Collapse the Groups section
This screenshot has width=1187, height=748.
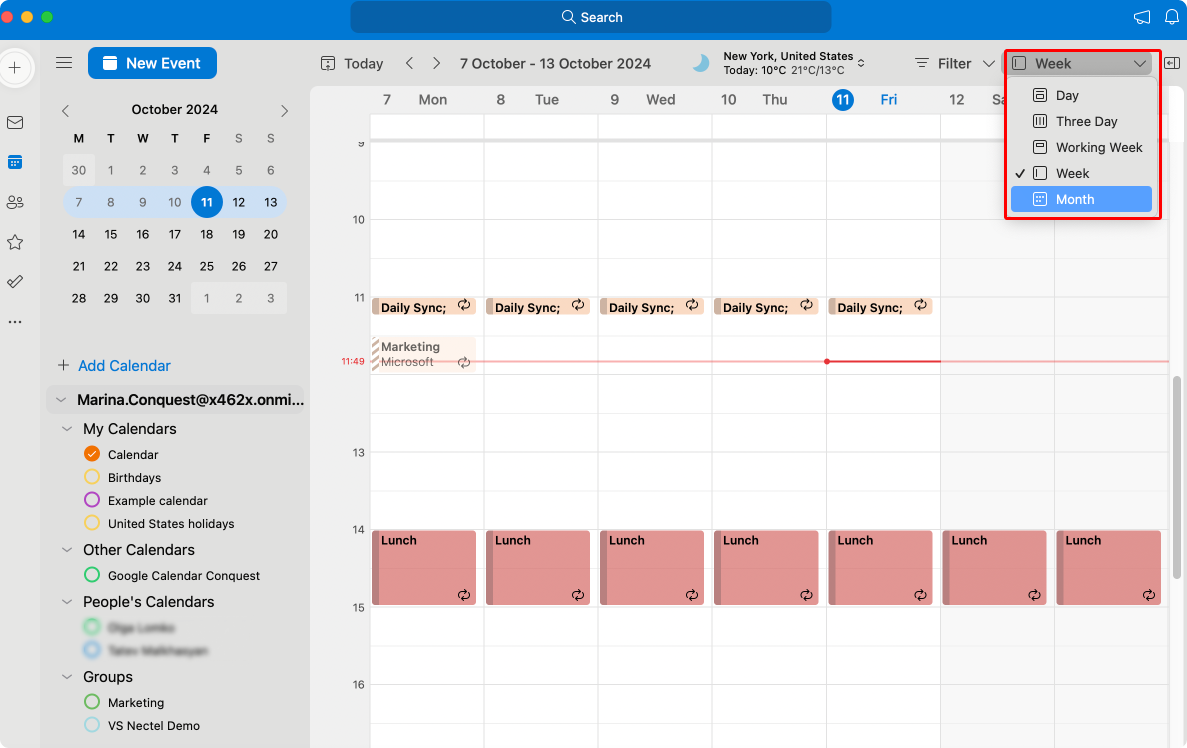pos(67,677)
